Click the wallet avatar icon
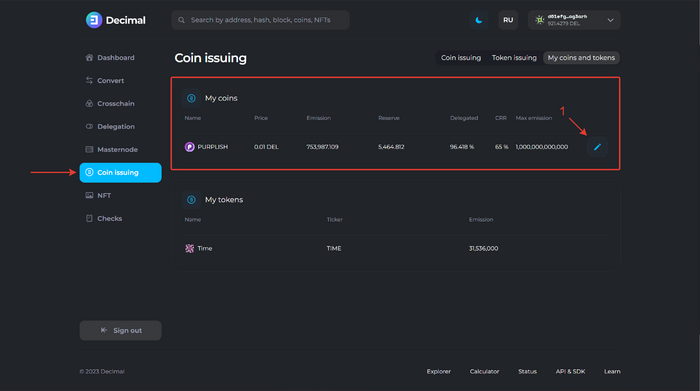 point(540,20)
